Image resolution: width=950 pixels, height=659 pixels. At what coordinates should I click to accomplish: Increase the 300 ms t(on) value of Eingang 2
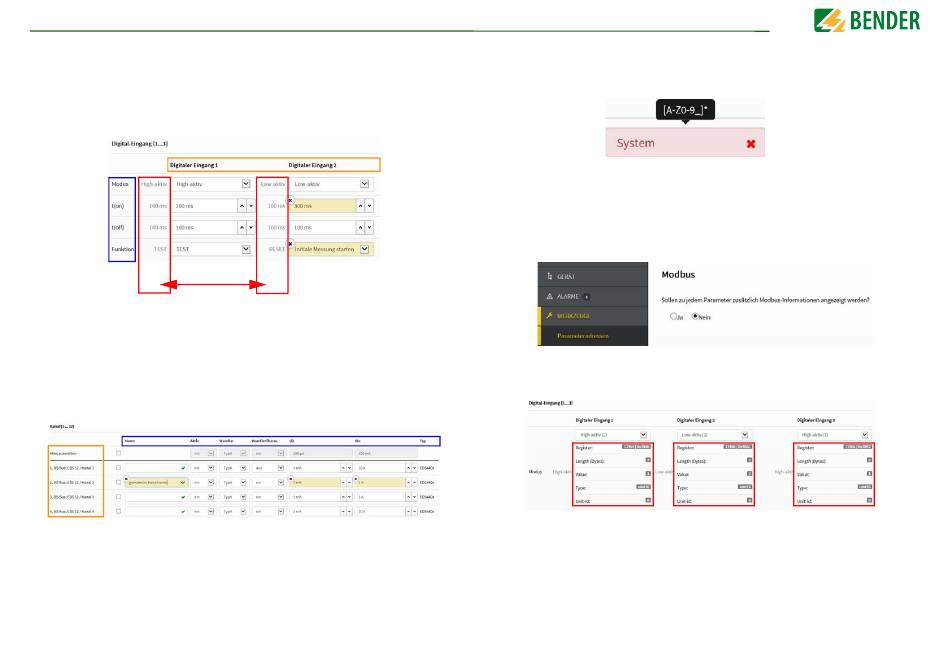[360, 206]
